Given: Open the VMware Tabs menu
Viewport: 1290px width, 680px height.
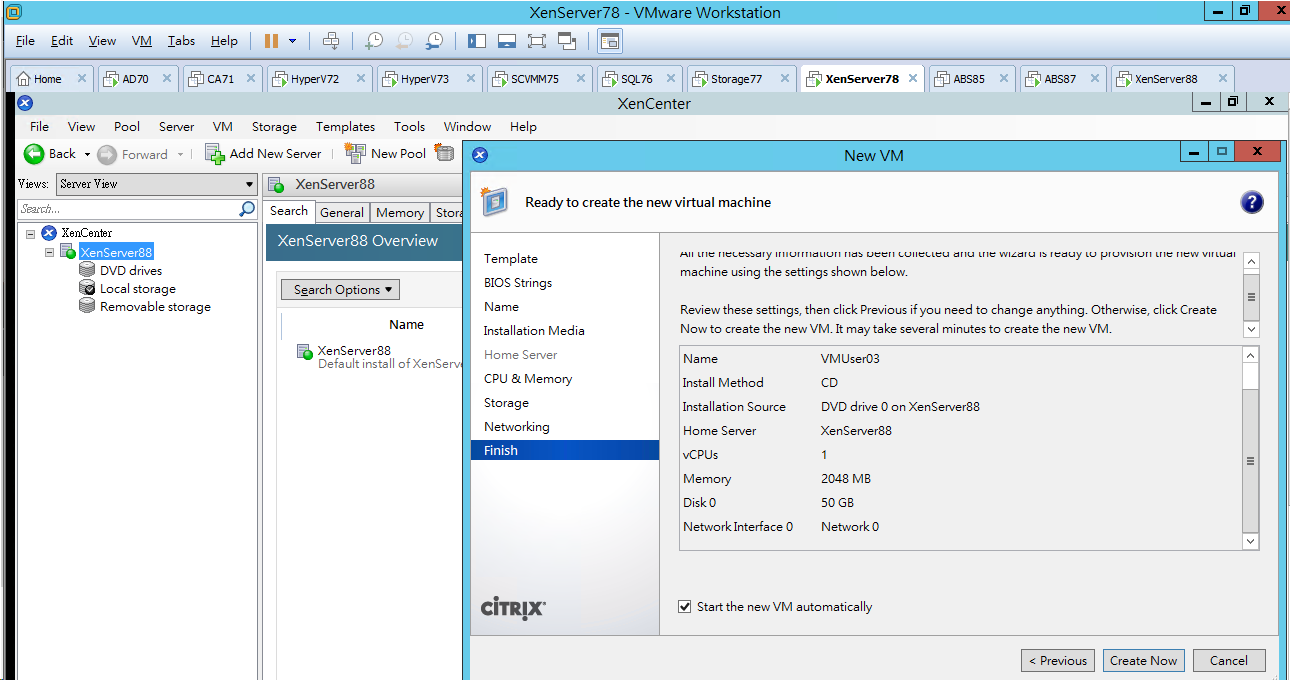Looking at the screenshot, I should [181, 41].
